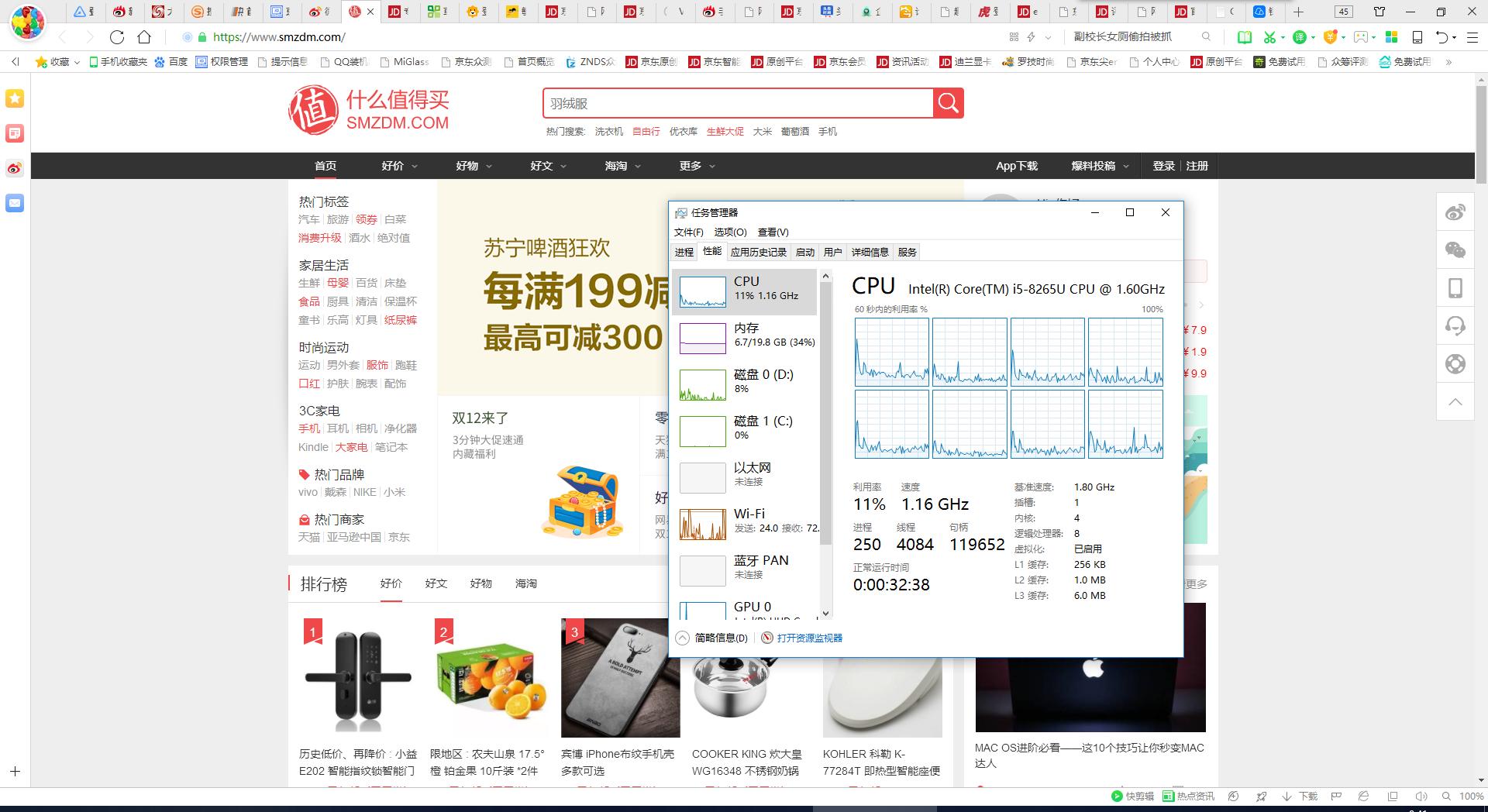Click the speaker volume icon in status bar
Viewport: 1488px width, 812px height.
[1421, 796]
